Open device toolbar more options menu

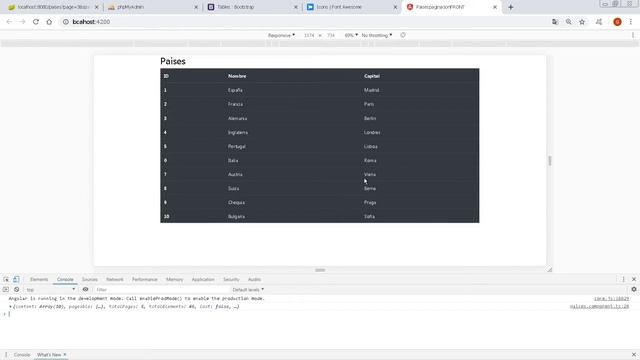click(x=633, y=35)
